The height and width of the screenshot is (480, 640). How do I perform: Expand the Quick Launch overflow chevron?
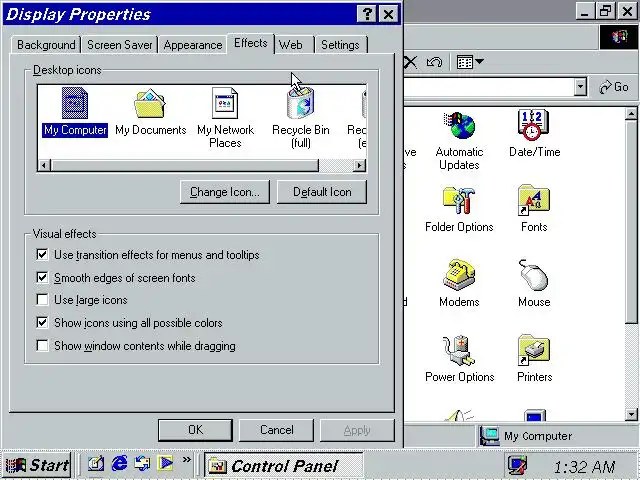[x=187, y=460]
